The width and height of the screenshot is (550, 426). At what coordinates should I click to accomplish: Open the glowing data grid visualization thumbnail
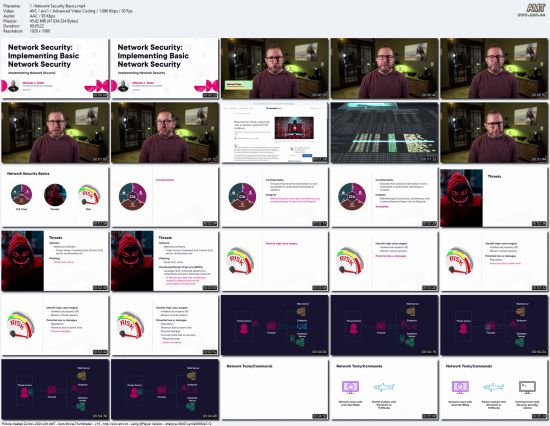pyautogui.click(x=384, y=133)
